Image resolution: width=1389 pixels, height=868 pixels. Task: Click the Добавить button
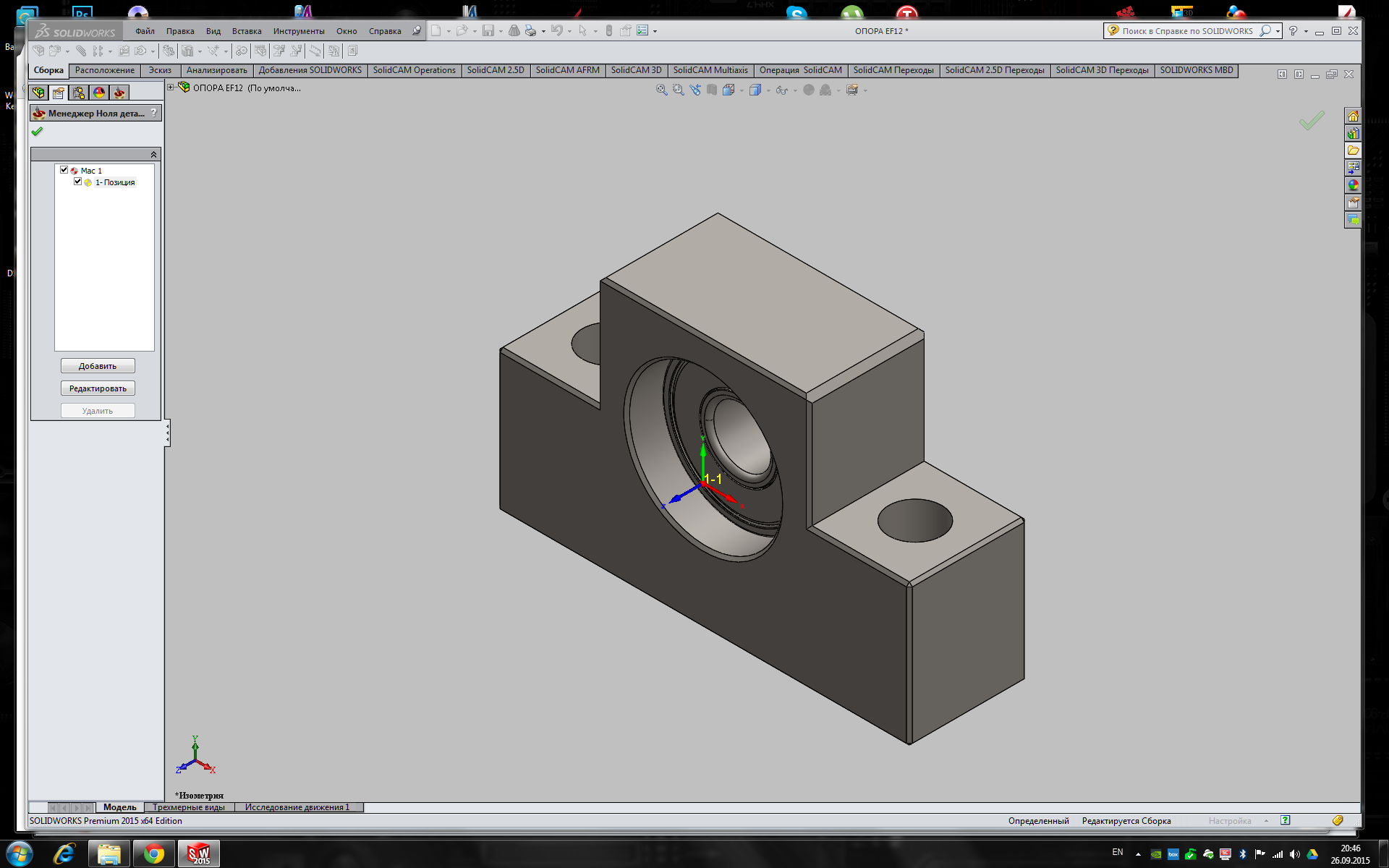pyautogui.click(x=98, y=366)
